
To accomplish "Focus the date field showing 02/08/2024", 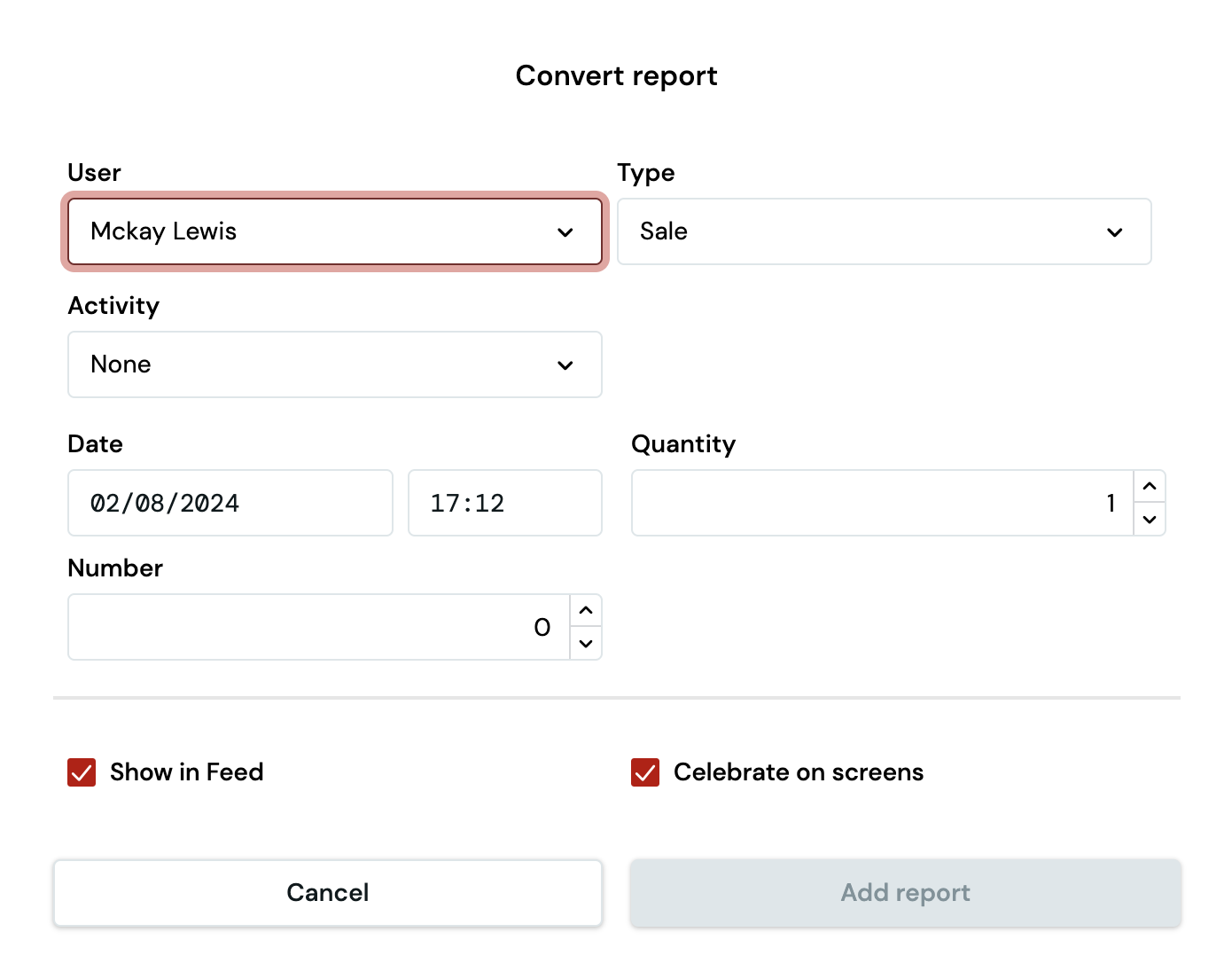I will click(x=230, y=503).
